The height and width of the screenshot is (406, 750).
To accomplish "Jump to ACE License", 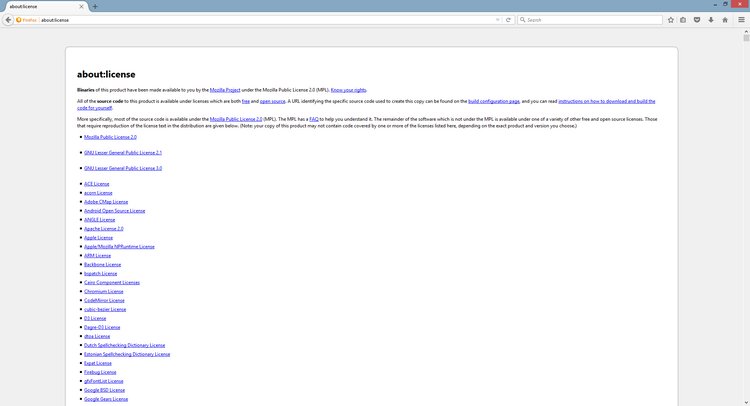I will pyautogui.click(x=97, y=184).
